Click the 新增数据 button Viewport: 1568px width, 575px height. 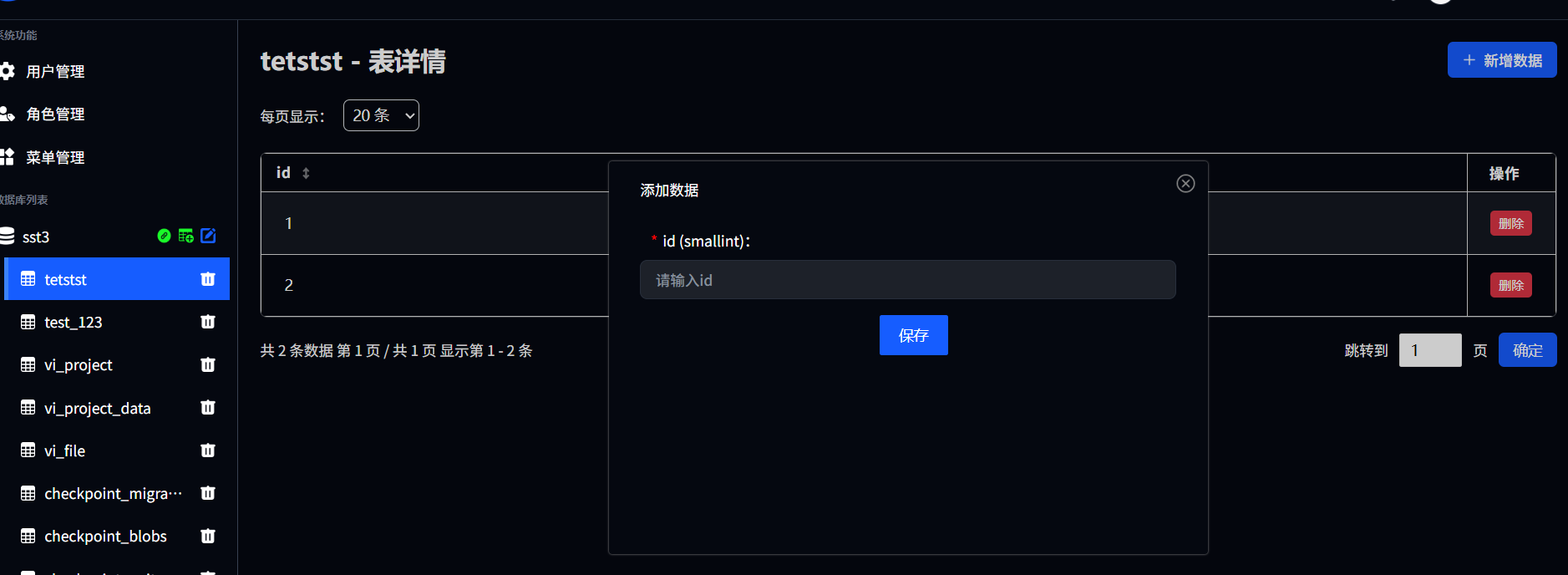click(1501, 60)
